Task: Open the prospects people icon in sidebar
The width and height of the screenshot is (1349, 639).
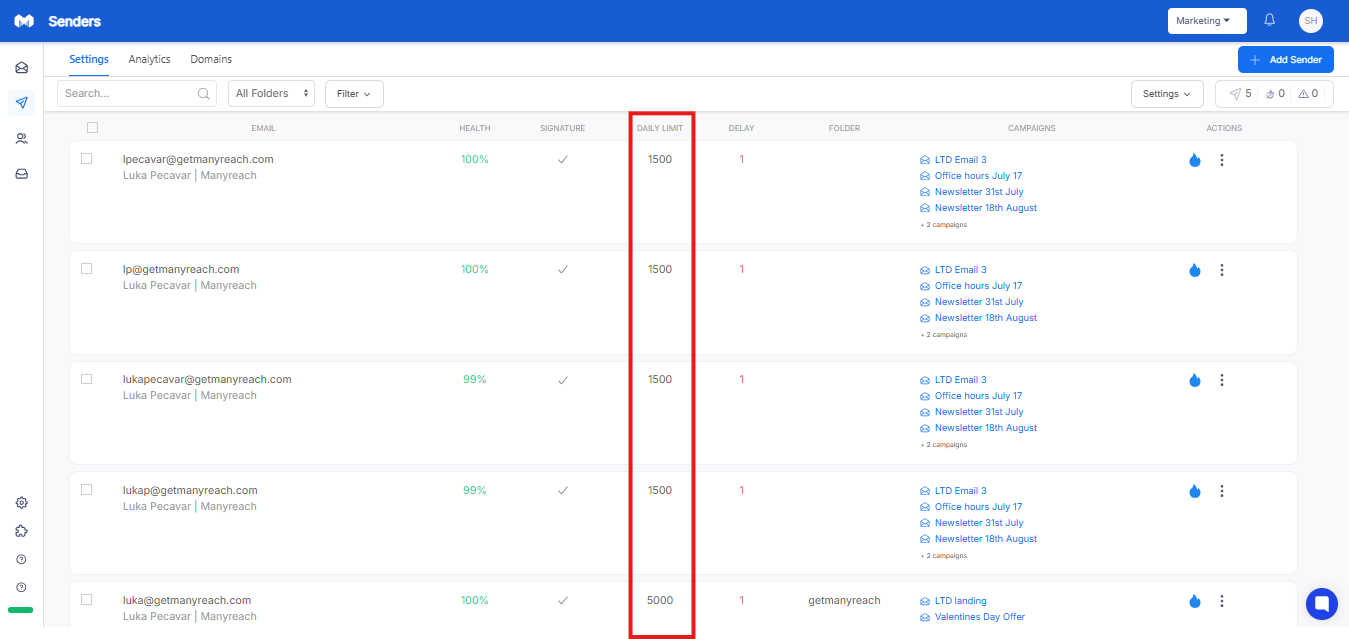Action: point(22,139)
